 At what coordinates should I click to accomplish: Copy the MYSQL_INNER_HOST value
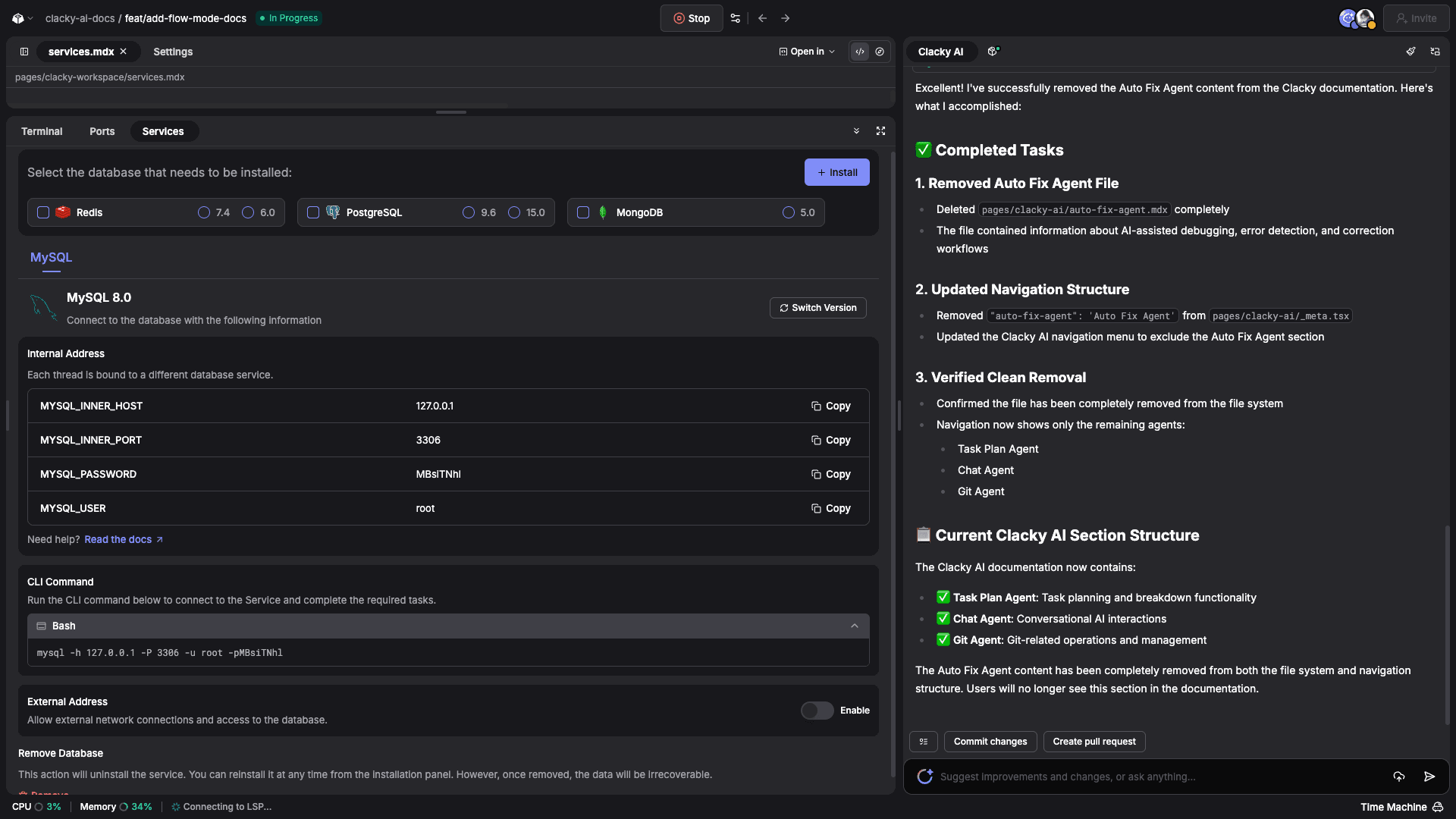point(831,406)
